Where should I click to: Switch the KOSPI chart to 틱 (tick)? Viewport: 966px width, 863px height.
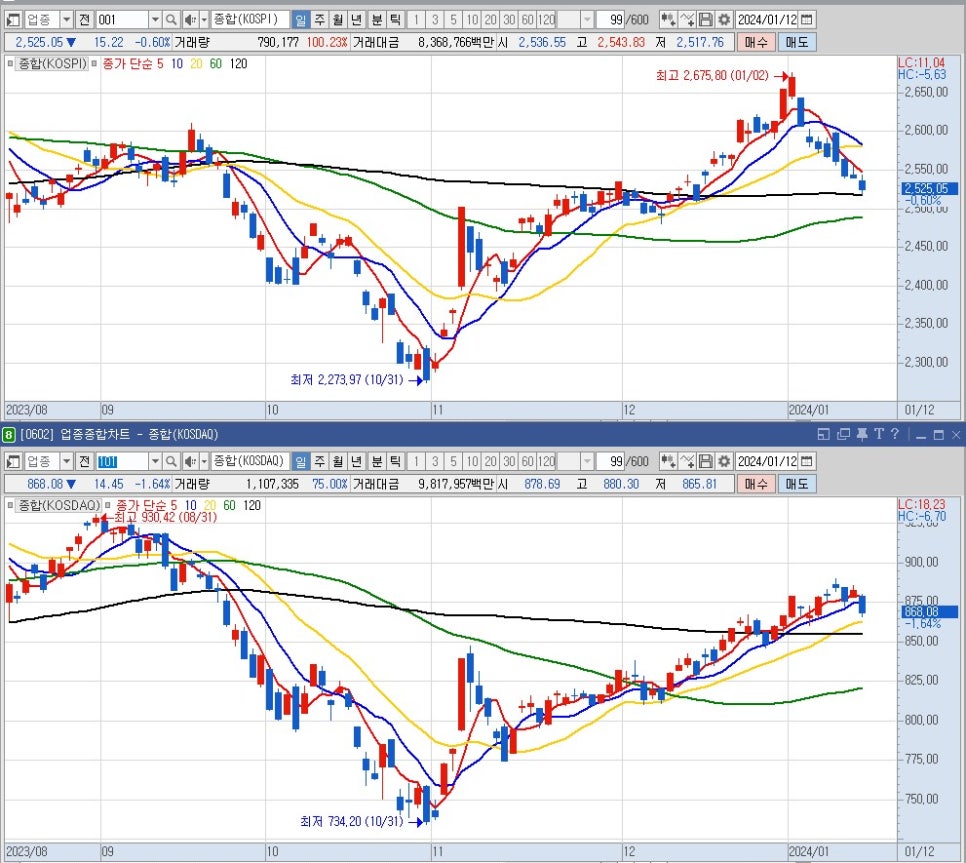pyautogui.click(x=395, y=20)
